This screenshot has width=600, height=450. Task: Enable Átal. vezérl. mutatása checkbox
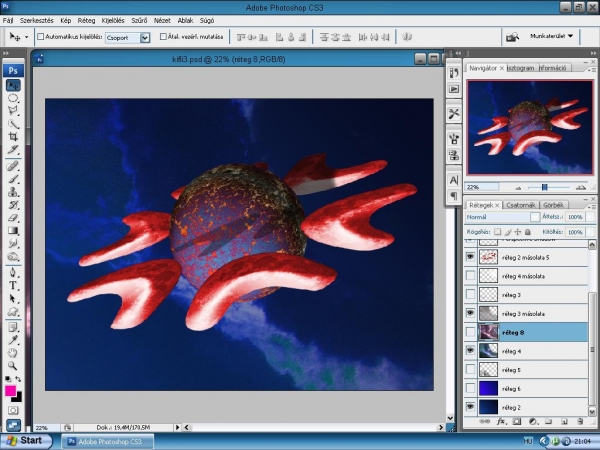pos(163,37)
